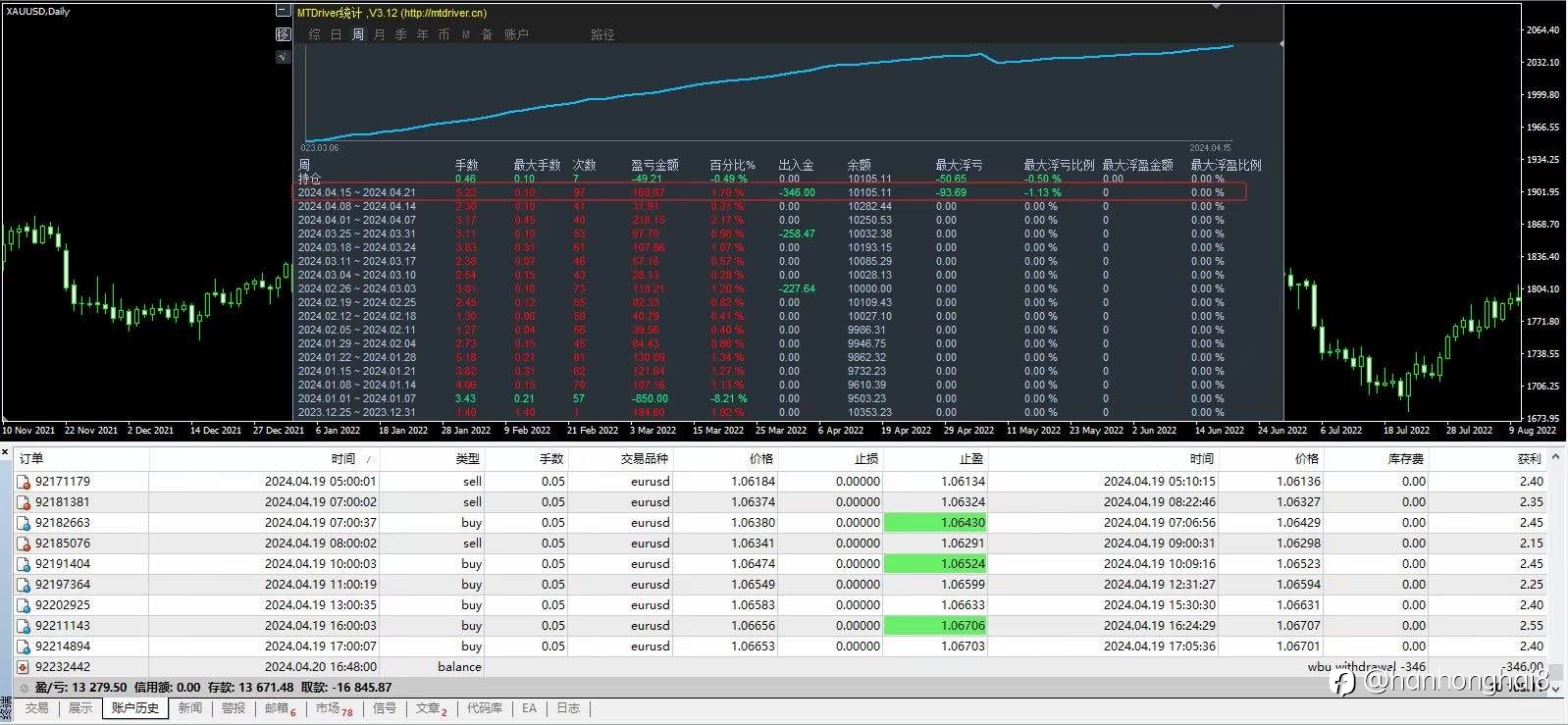Open the 日志 journal tab
This screenshot has width=1568, height=725.
pos(568,708)
